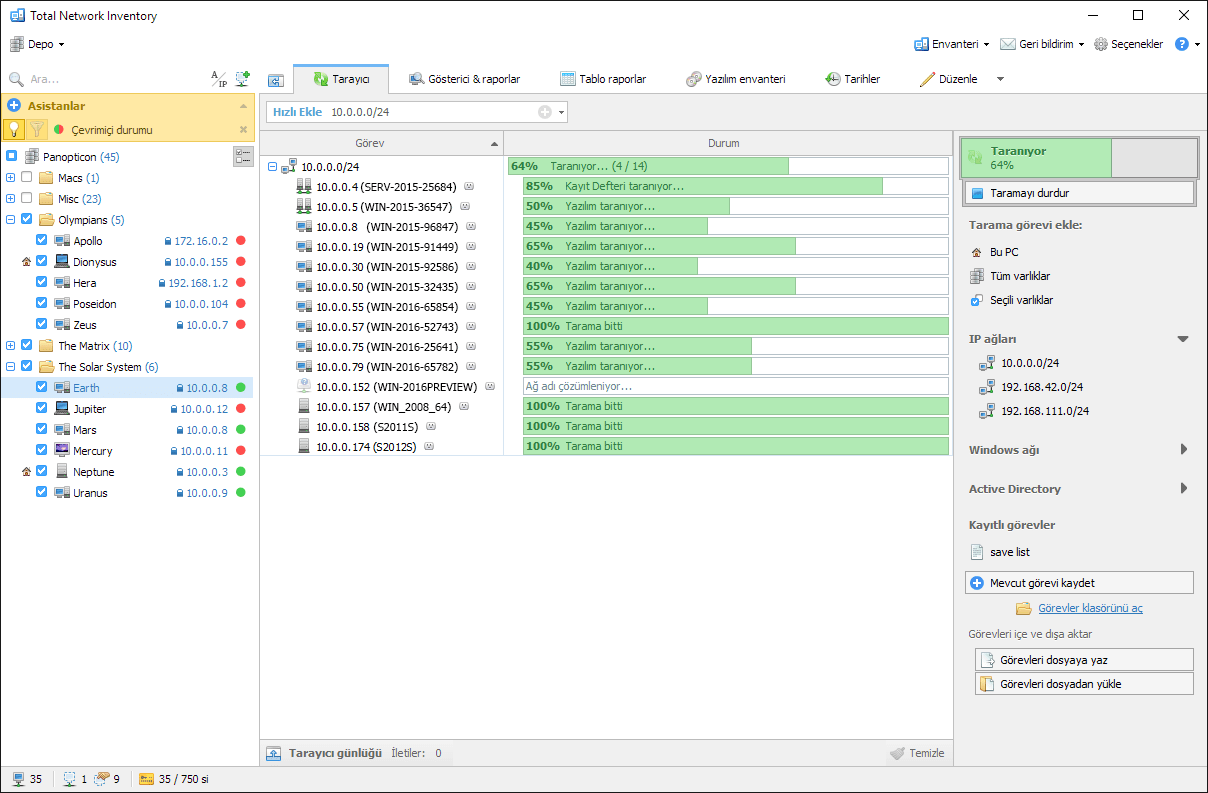1208x793 pixels.
Task: Toggle the Macs folder checkbox
Action: pos(27,178)
